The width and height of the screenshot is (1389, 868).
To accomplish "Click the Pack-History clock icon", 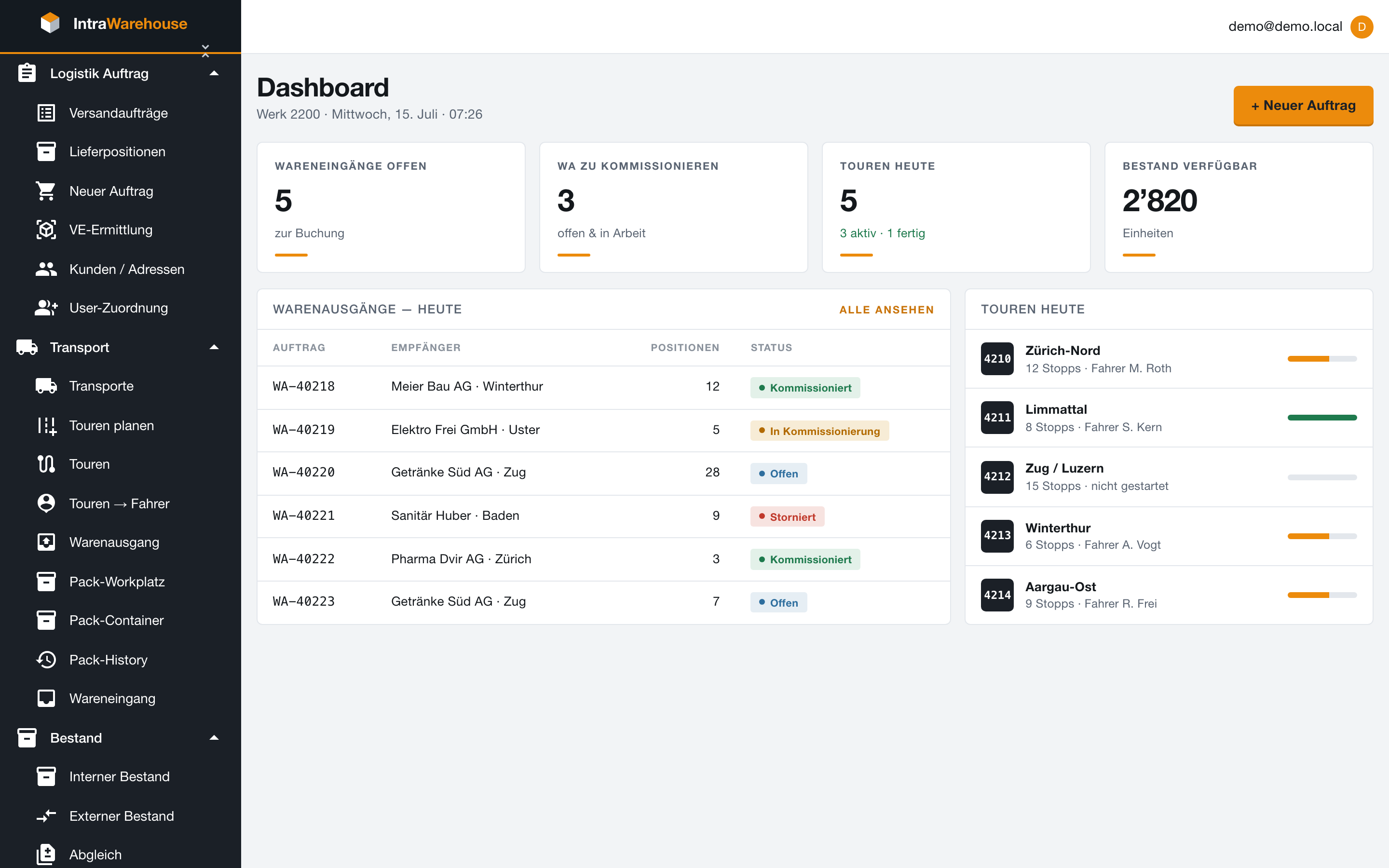I will pos(46,660).
